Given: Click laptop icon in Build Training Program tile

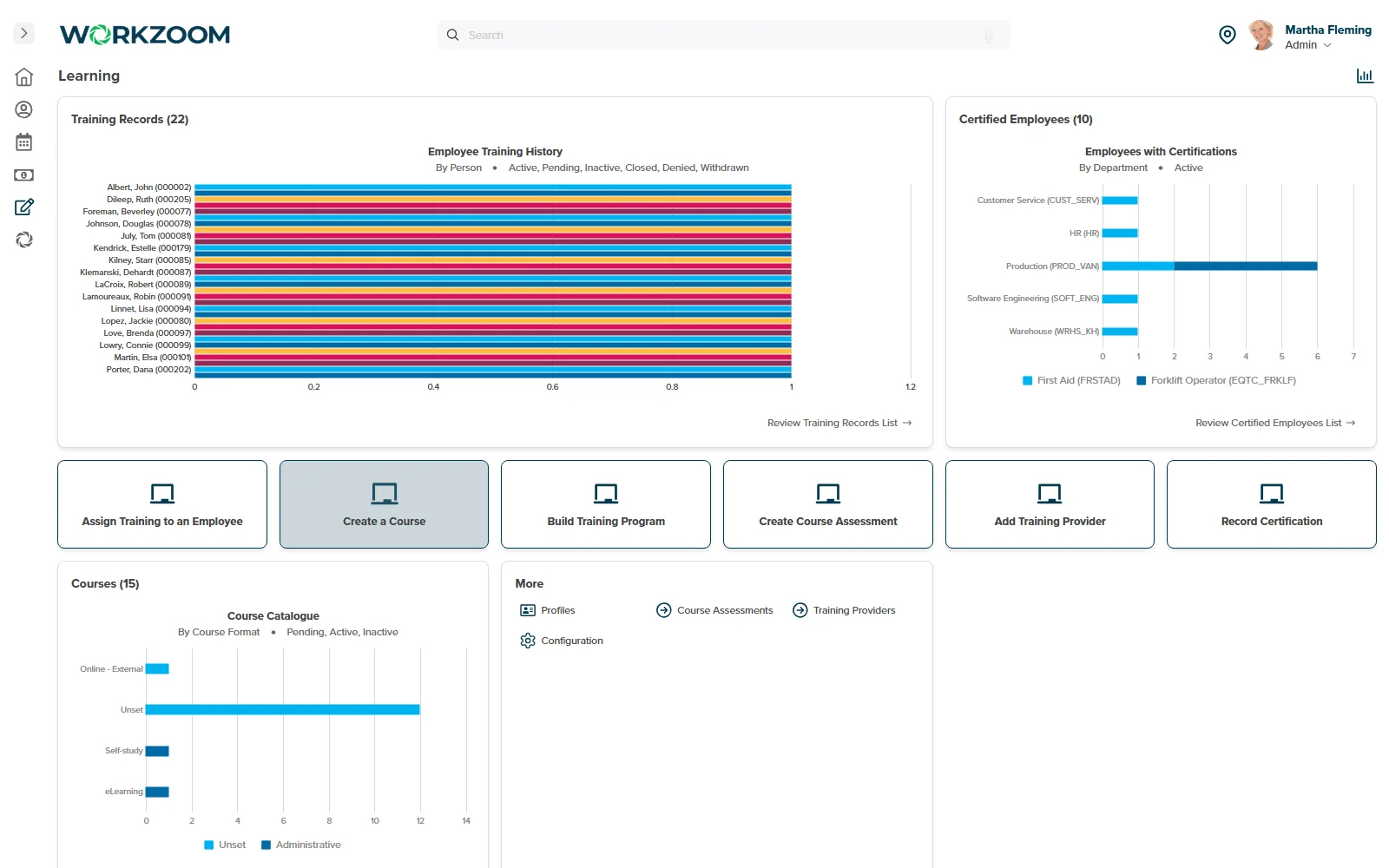Looking at the screenshot, I should click(606, 494).
